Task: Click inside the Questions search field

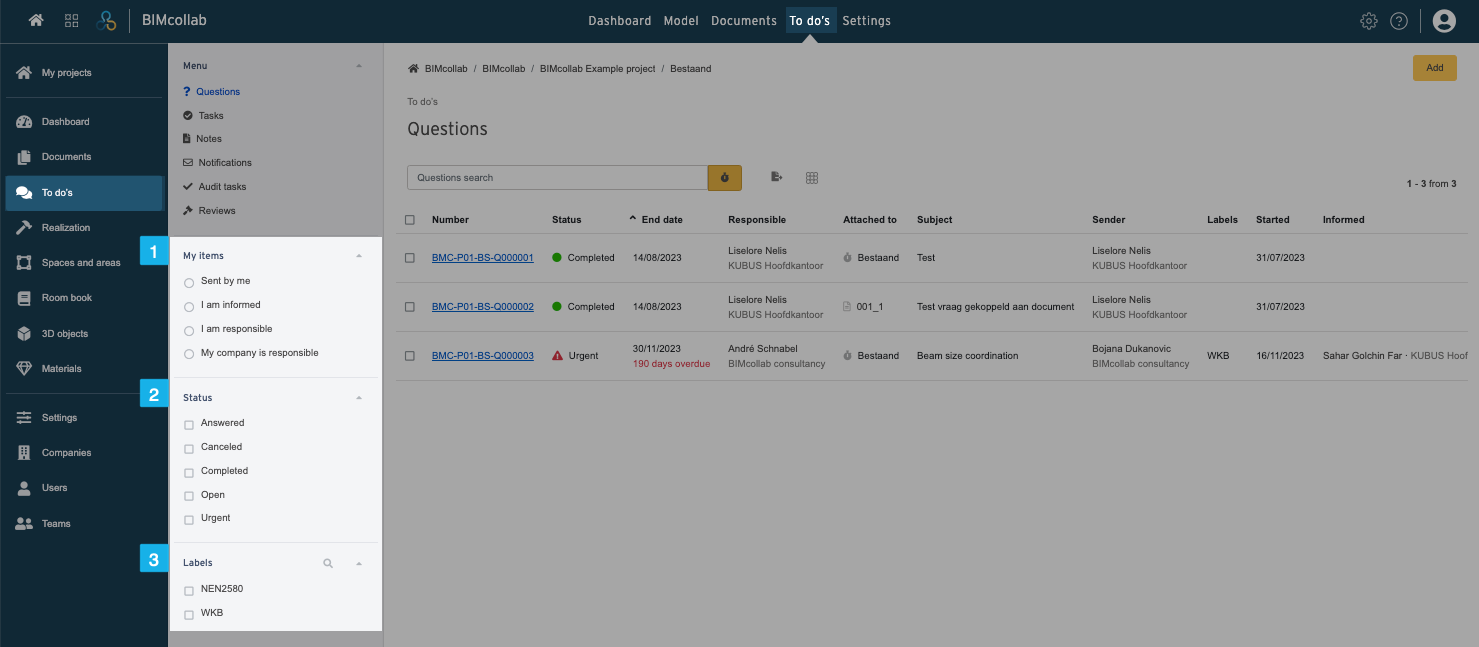Action: (557, 178)
